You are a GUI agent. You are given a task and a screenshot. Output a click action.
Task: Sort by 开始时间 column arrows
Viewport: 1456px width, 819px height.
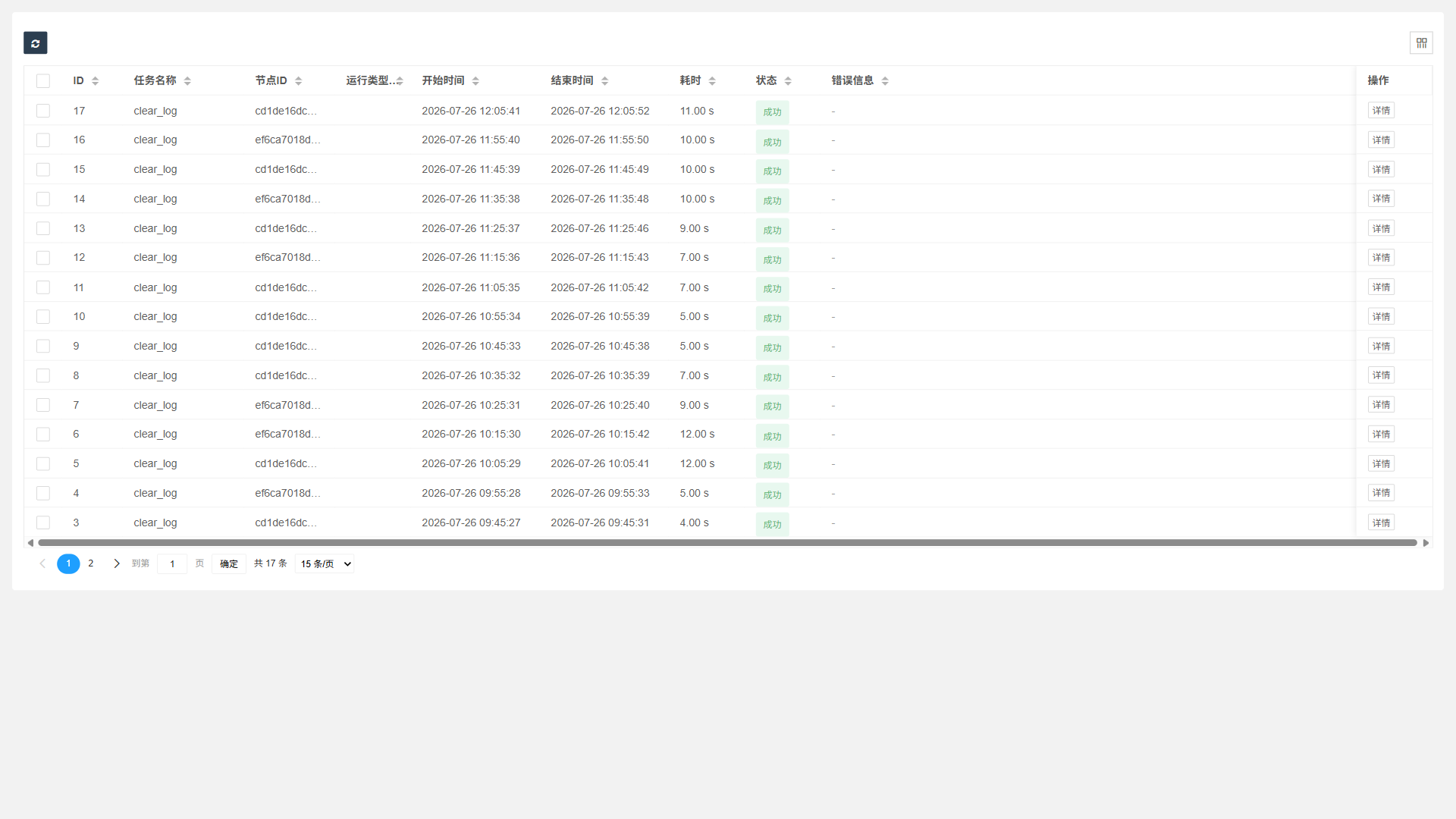(475, 81)
